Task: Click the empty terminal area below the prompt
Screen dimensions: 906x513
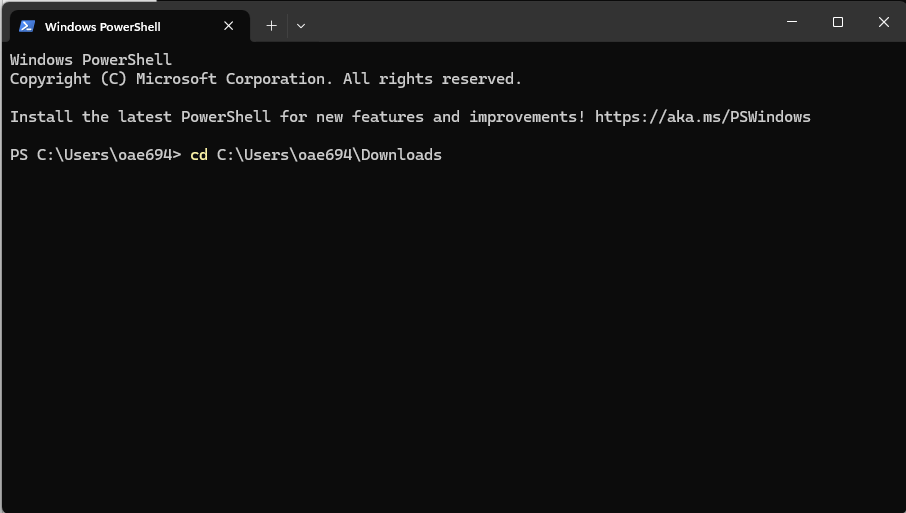Action: [450, 330]
